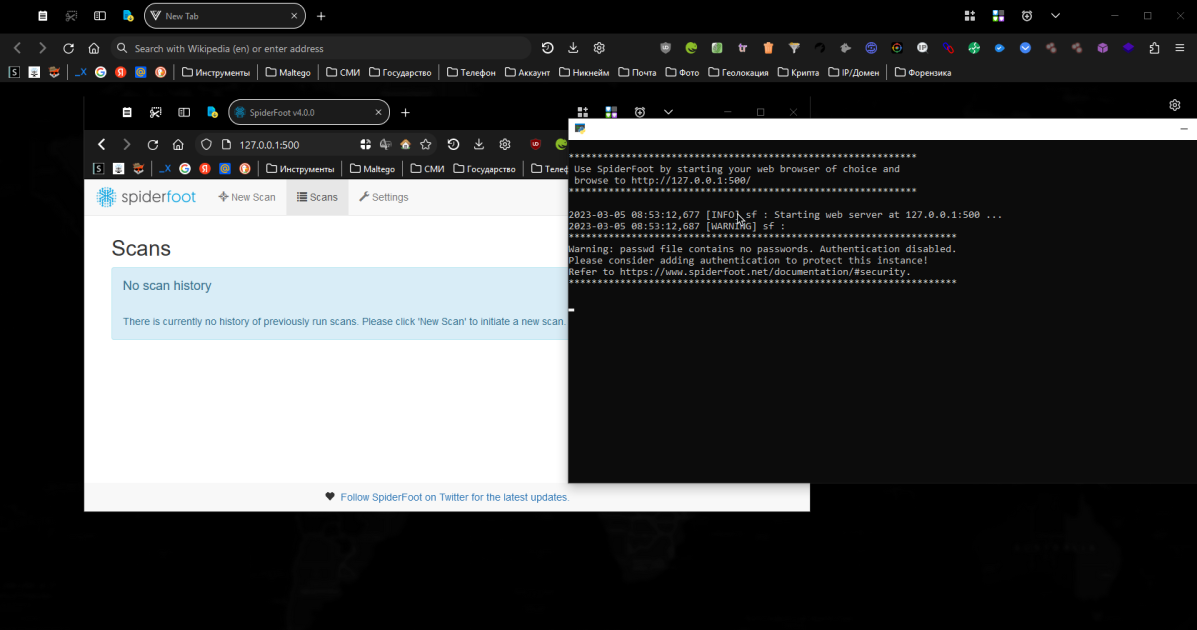1197x630 pixels.
Task: Expand the chevron beside SpiderFoot window alarm icon
Action: click(x=668, y=112)
